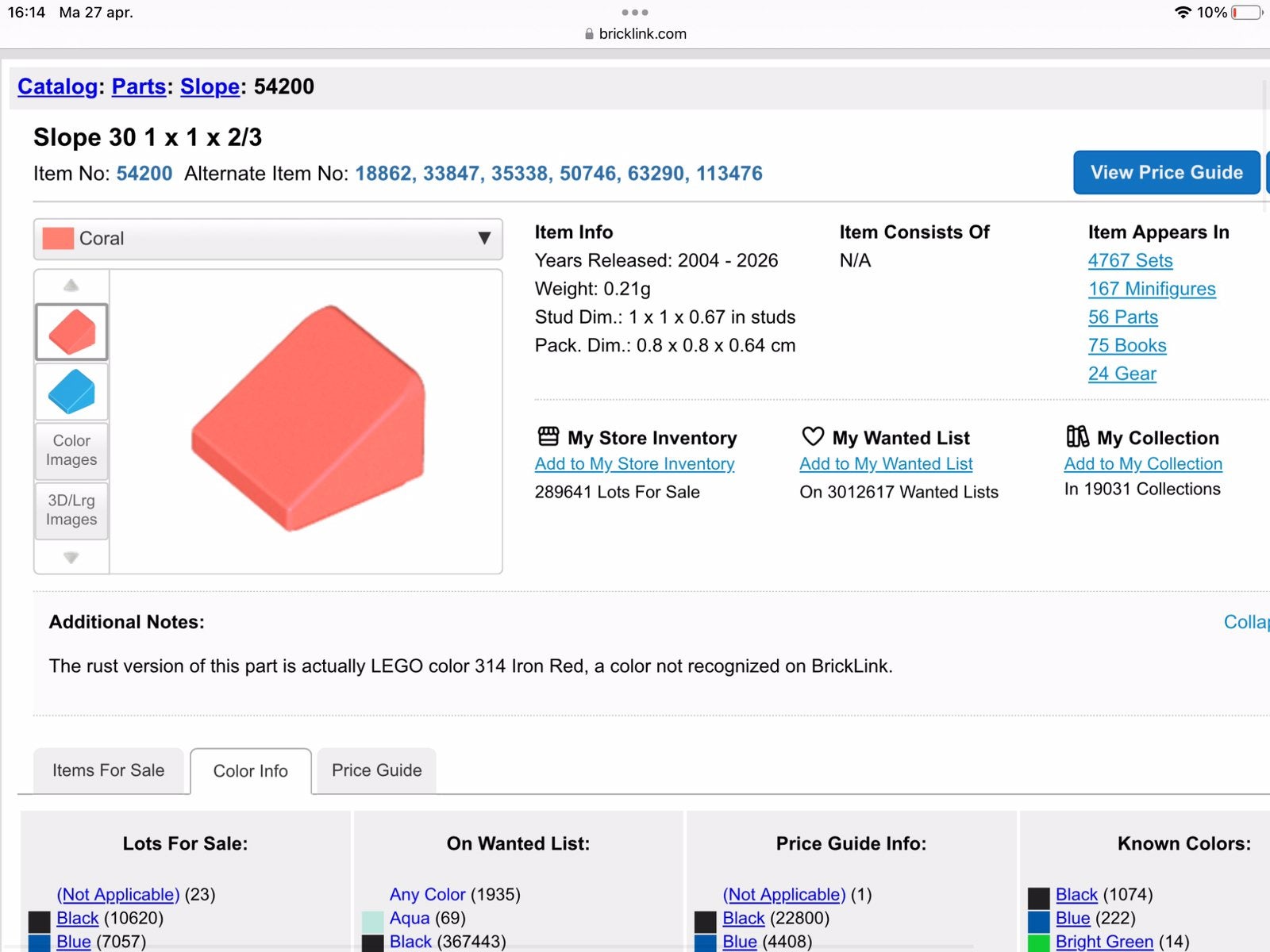Open 3D/Lrg Images thumbnail tab
1270x952 pixels.
point(71,510)
